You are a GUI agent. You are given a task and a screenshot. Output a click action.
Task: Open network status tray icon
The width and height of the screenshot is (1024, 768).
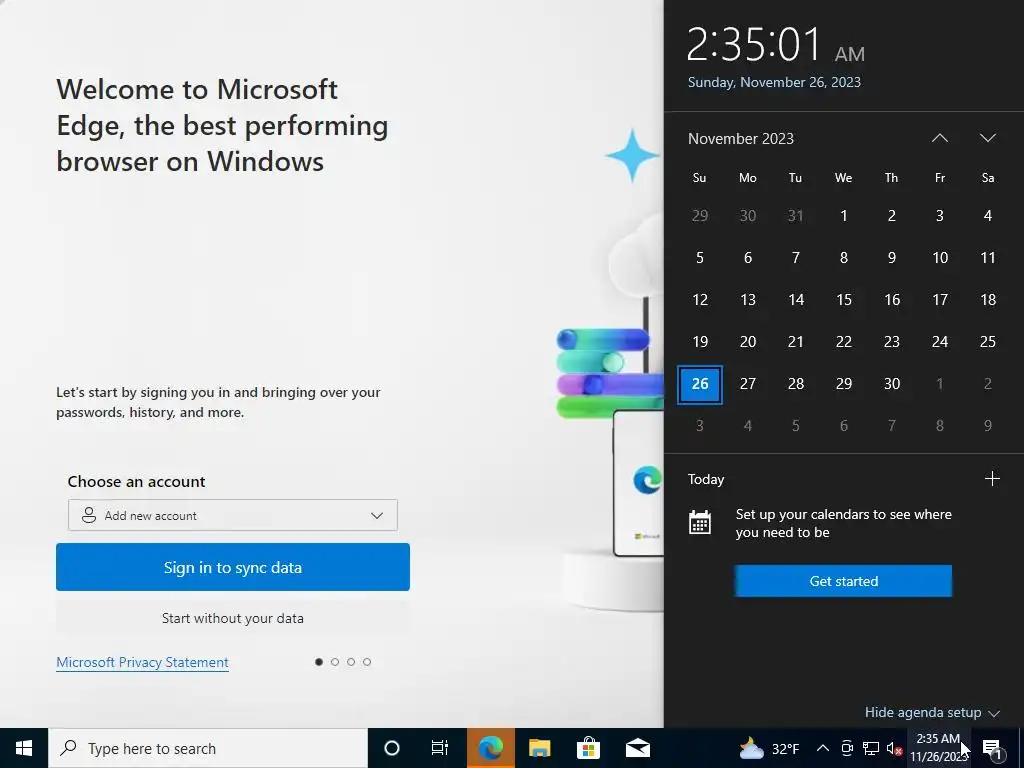click(x=871, y=748)
